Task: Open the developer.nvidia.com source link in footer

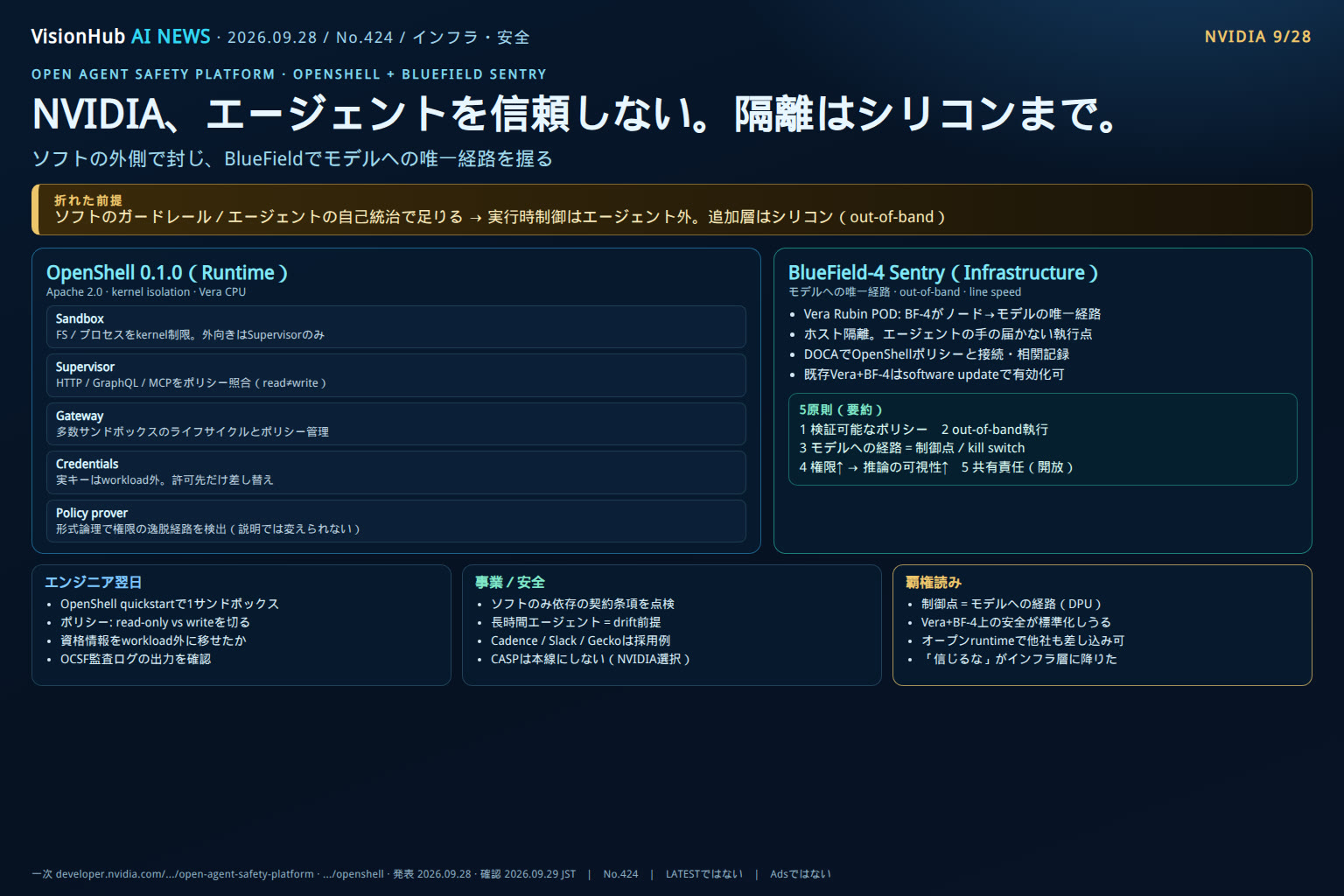Action: click(x=184, y=874)
